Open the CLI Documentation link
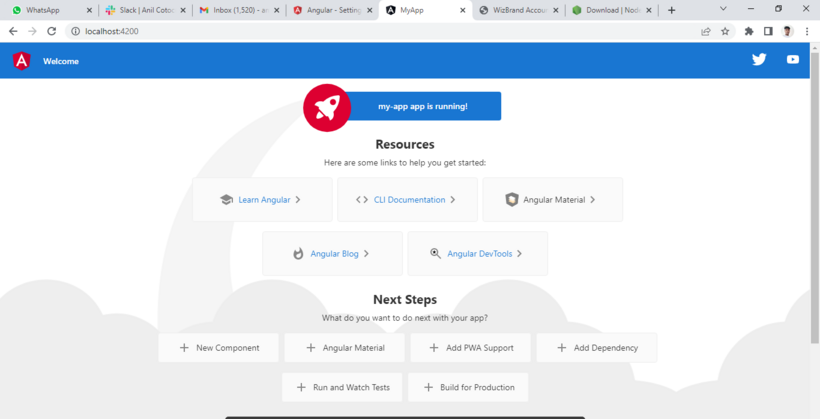 [407, 200]
